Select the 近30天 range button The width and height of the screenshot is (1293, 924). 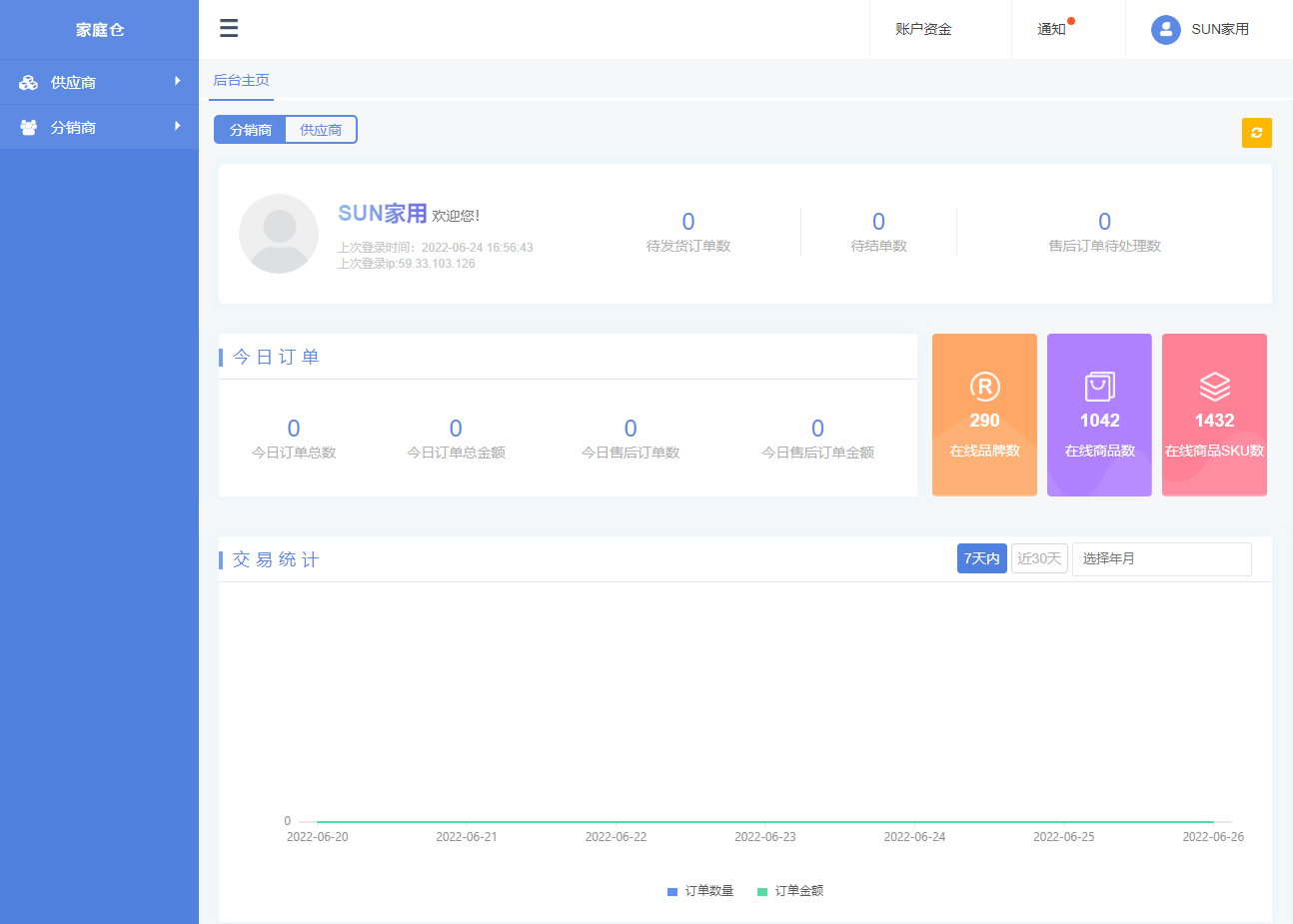[x=1039, y=558]
